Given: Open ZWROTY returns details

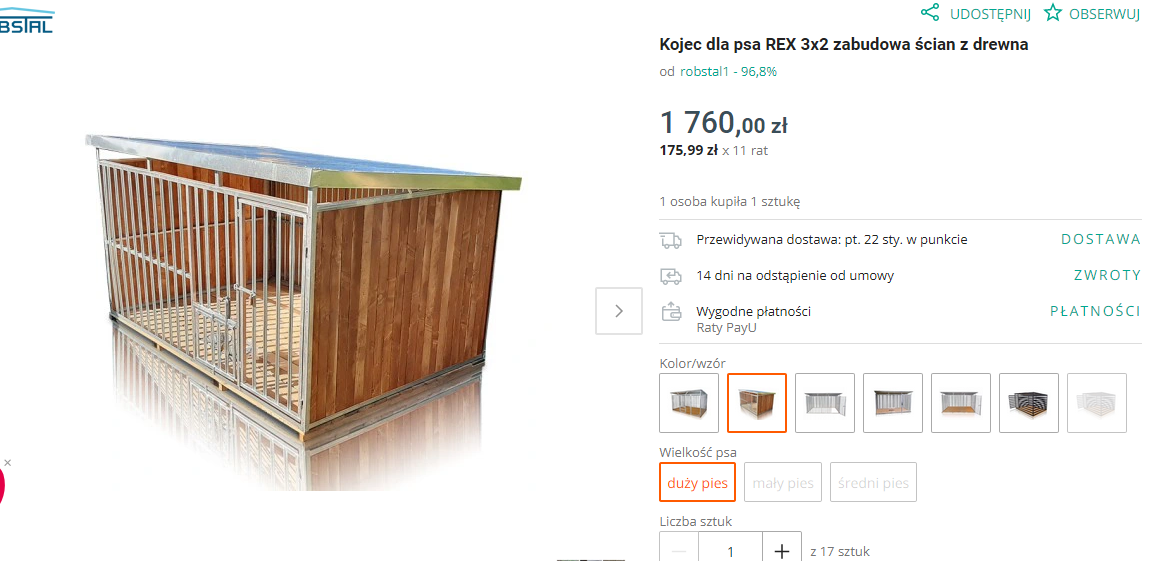Looking at the screenshot, I should point(1107,276).
